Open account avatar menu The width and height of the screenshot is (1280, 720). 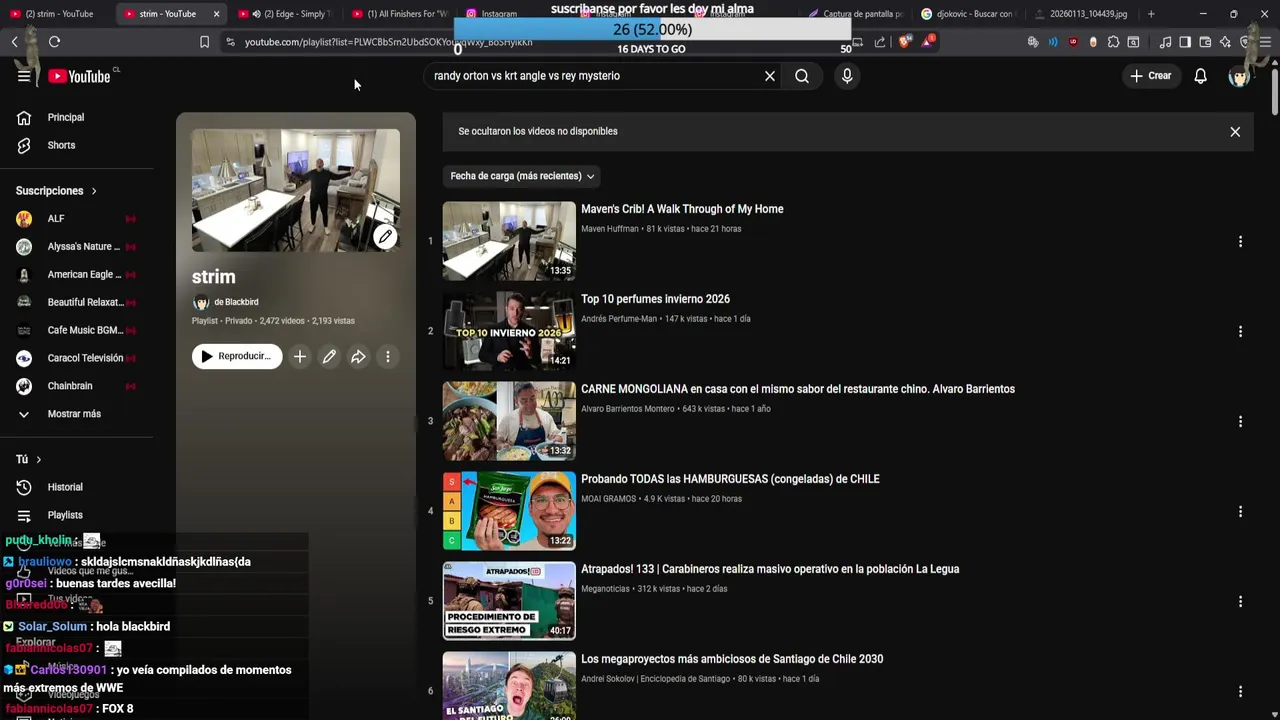coord(1239,76)
